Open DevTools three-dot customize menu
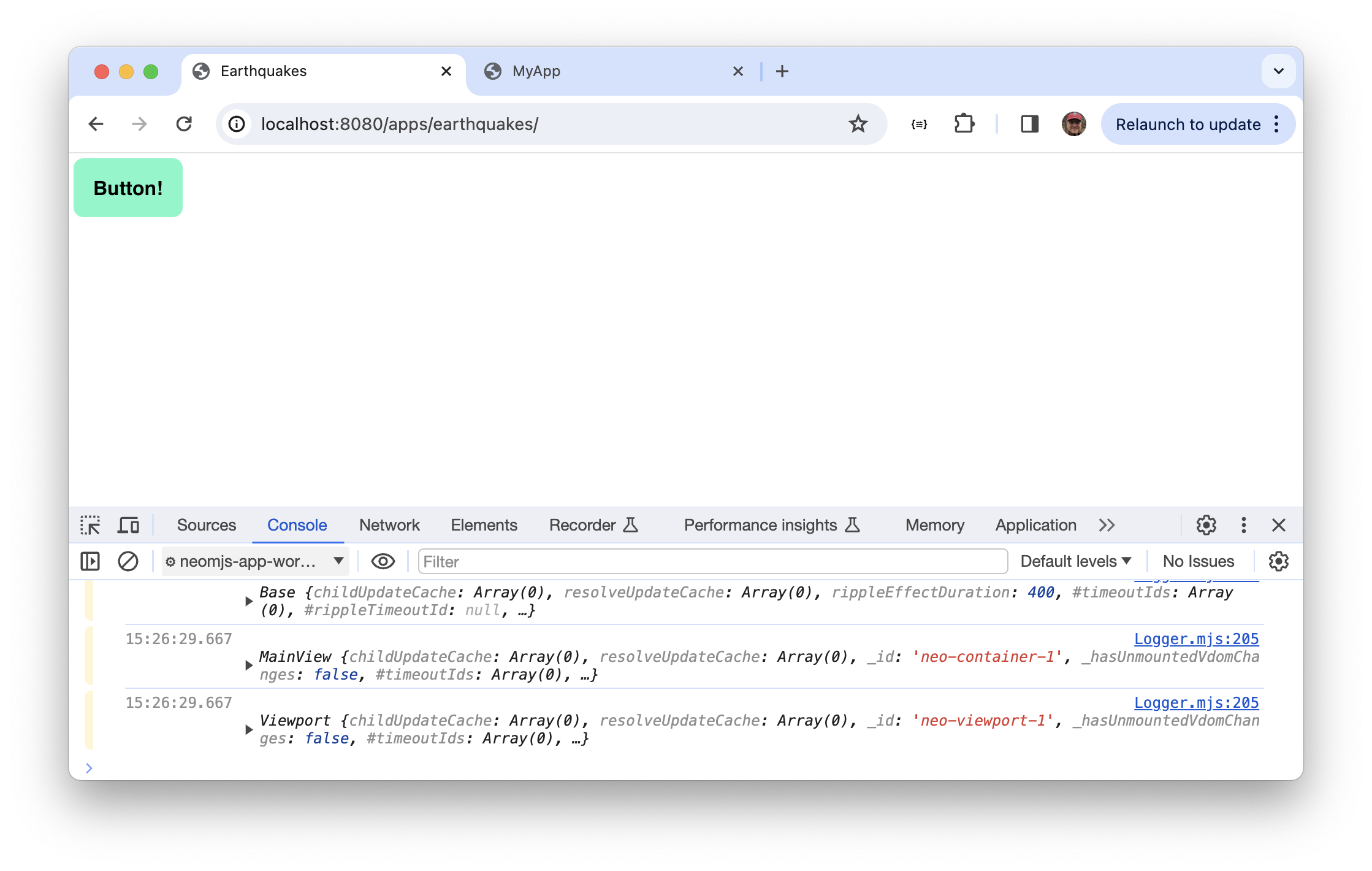The height and width of the screenshot is (871, 1372). point(1243,525)
